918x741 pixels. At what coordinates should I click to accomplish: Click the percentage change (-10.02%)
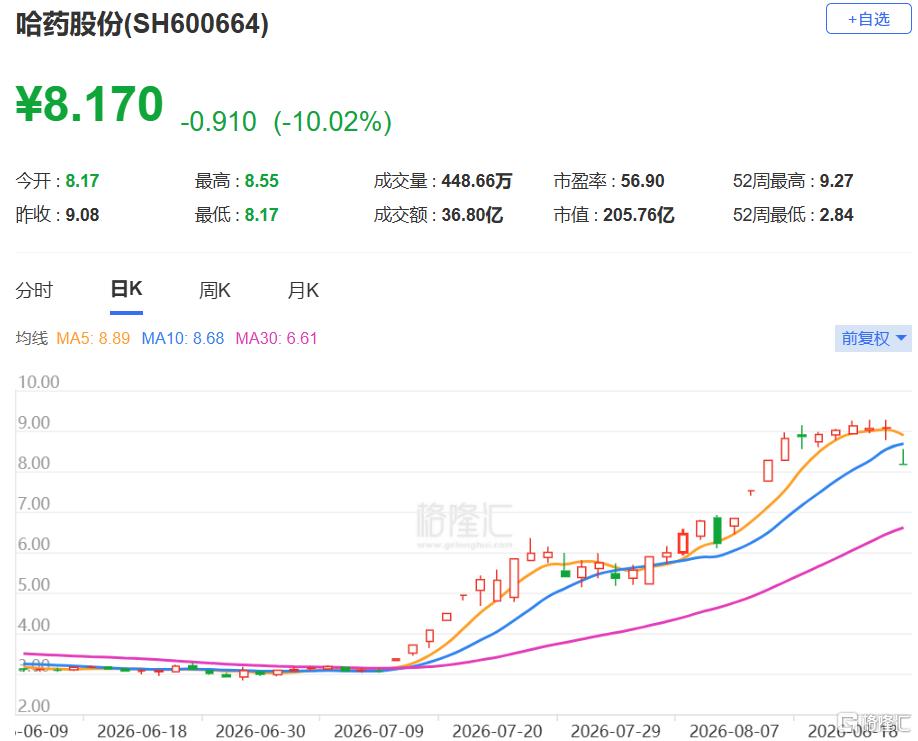(333, 122)
